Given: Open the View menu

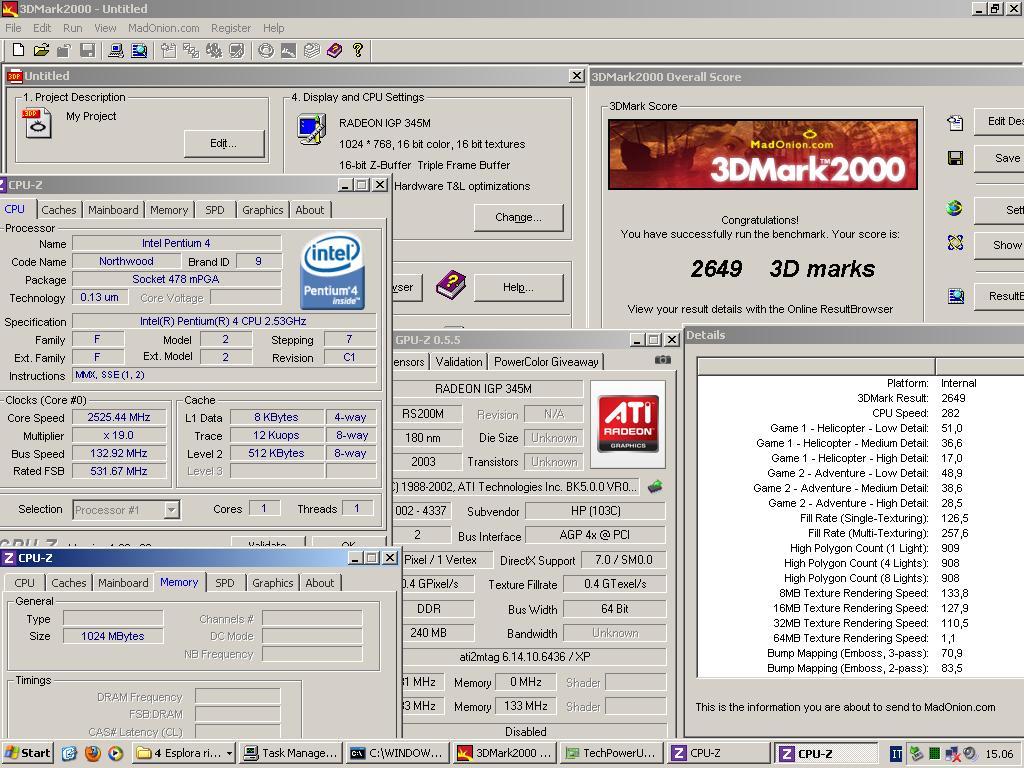Looking at the screenshot, I should tap(104, 28).
